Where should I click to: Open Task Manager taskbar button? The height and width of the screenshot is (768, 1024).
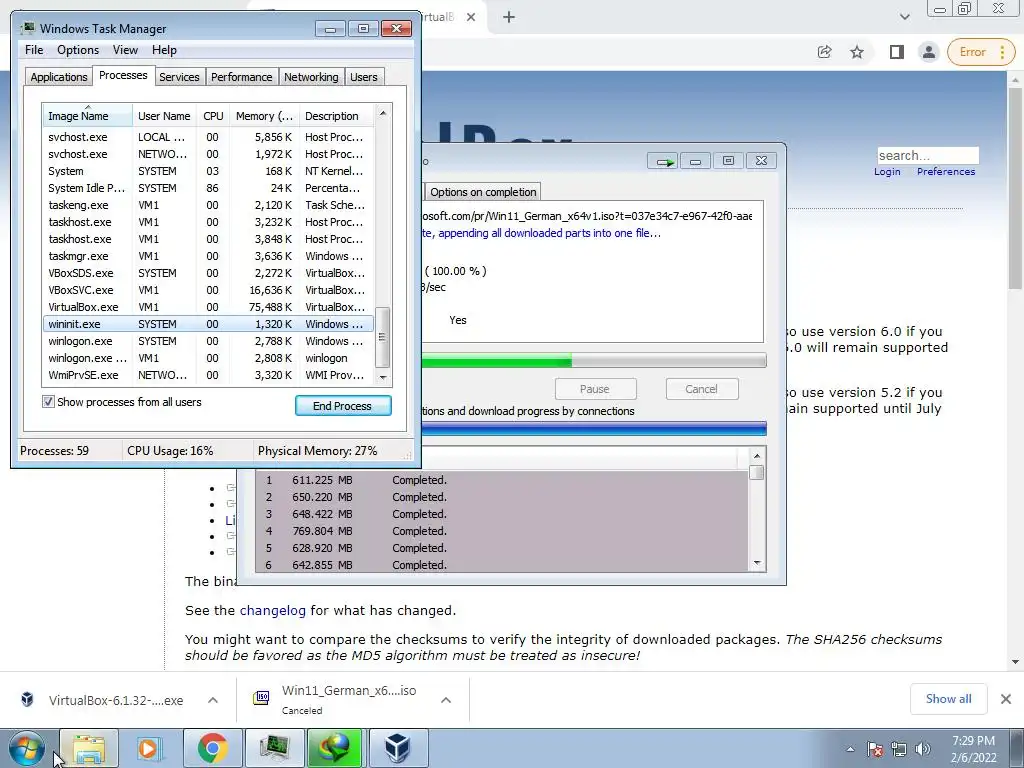click(x=274, y=748)
